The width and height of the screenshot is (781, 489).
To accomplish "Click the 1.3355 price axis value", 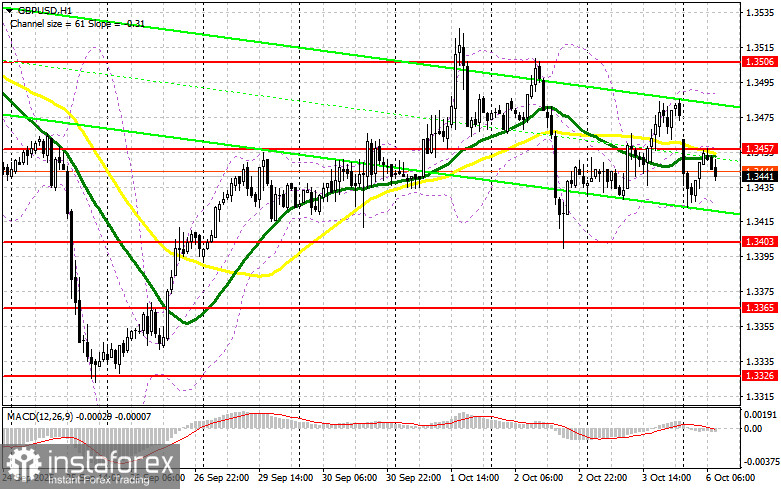I will tap(760, 326).
